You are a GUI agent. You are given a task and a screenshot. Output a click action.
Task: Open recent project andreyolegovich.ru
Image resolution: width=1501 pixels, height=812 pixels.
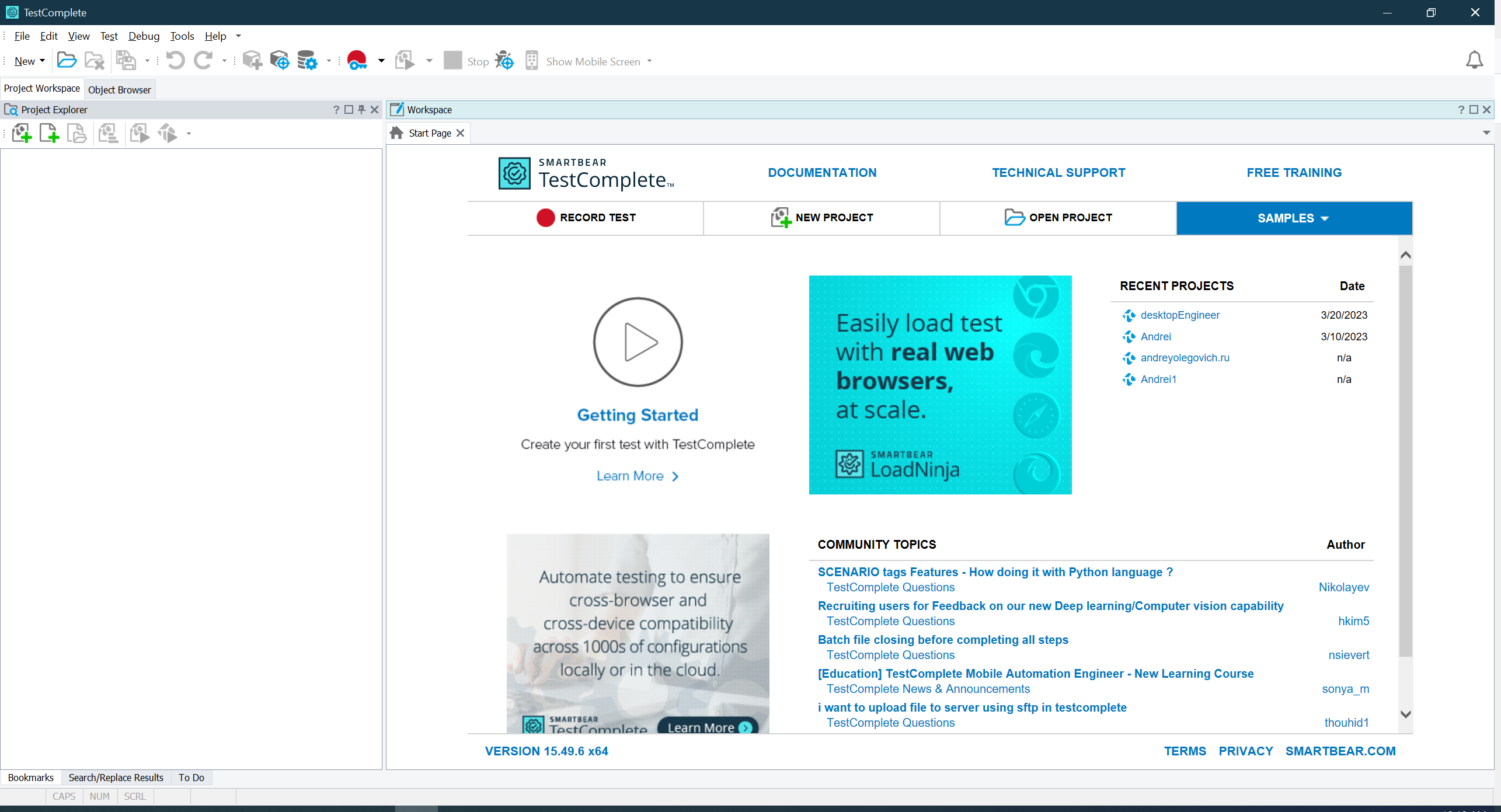1185,358
